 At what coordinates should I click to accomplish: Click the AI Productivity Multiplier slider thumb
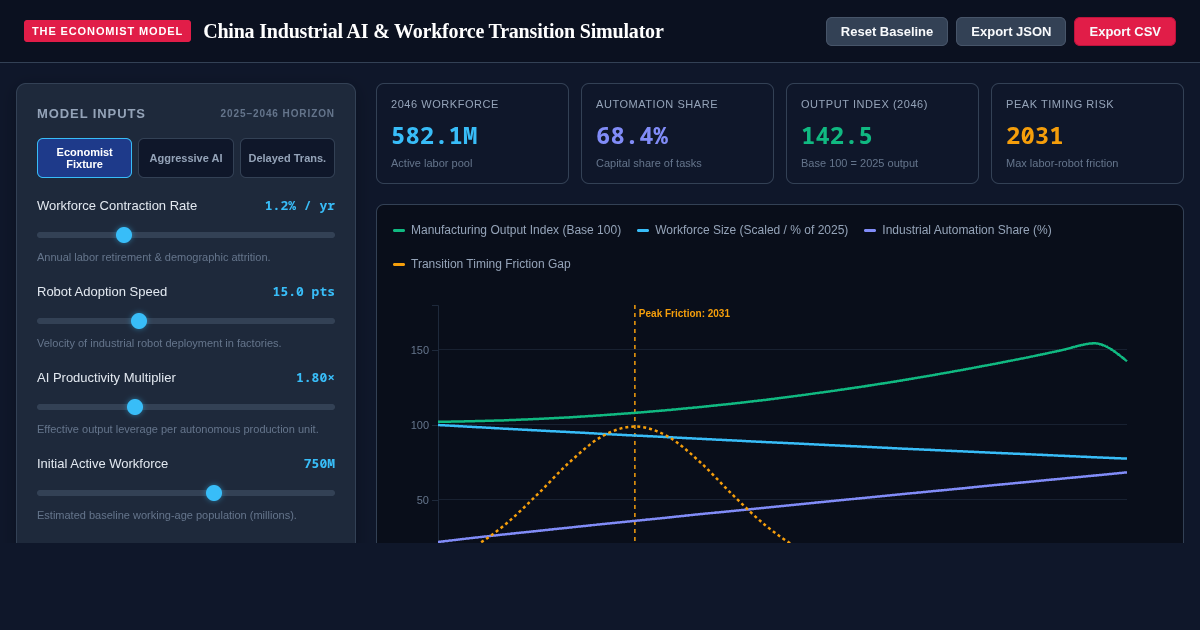[x=135, y=407]
